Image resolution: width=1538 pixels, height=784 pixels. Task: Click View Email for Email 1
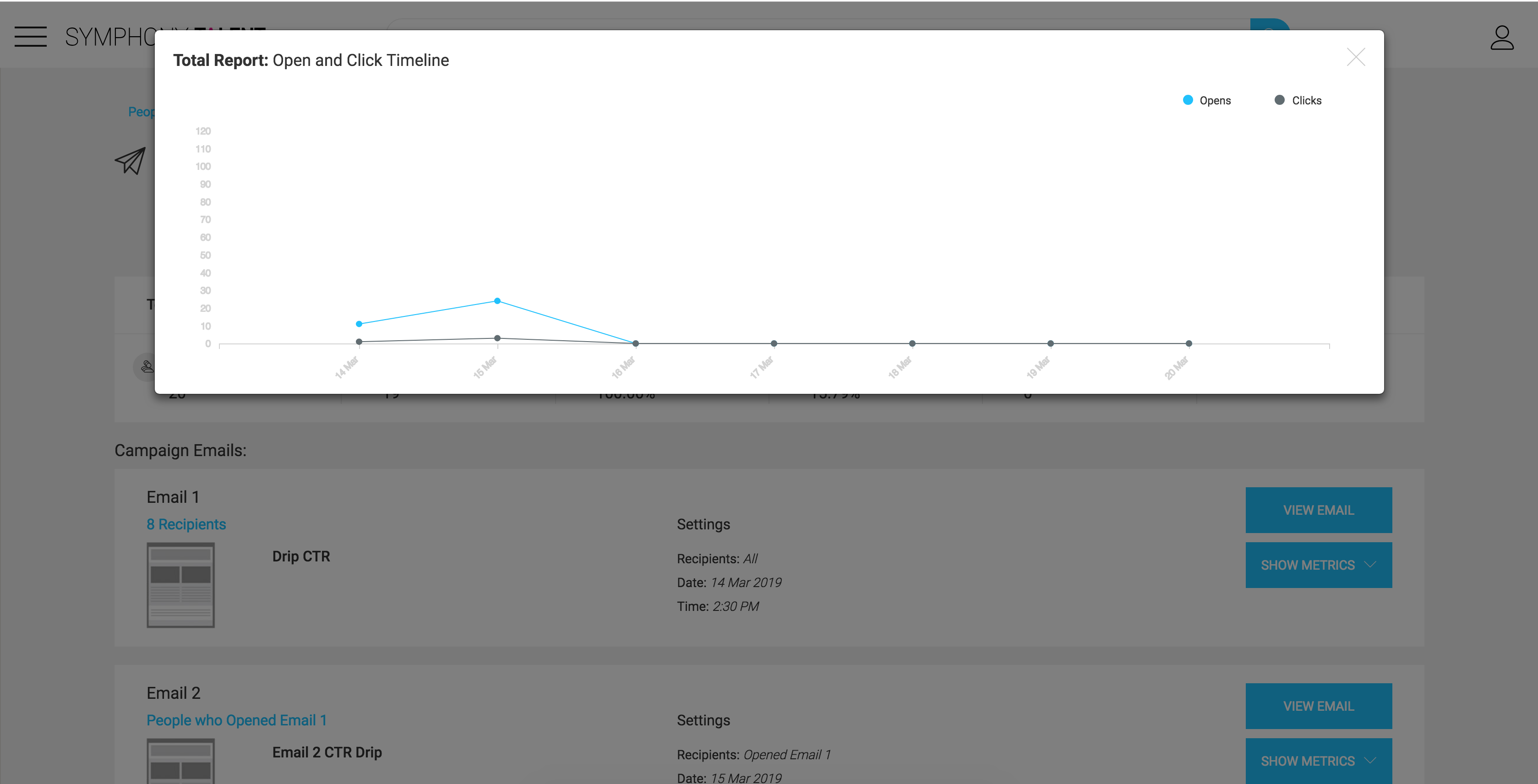[1318, 510]
